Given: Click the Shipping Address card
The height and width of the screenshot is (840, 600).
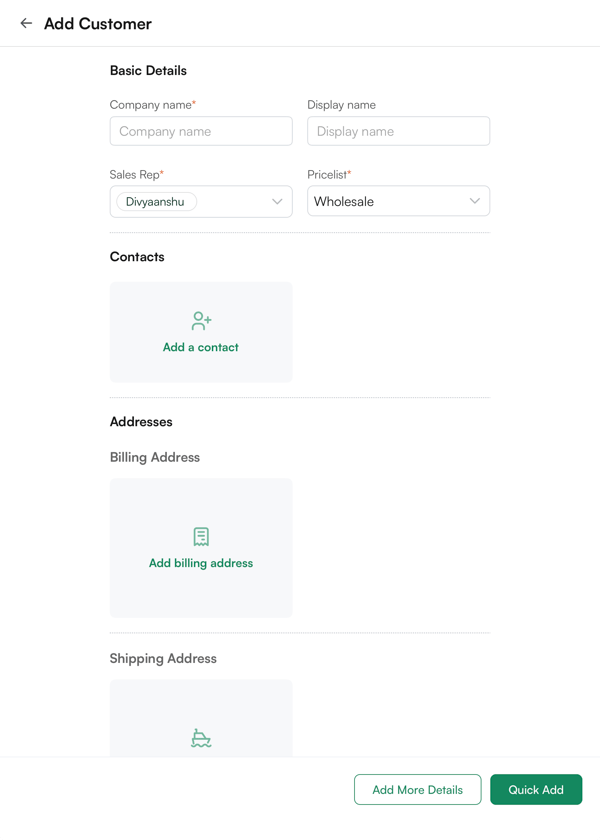Looking at the screenshot, I should 200,720.
